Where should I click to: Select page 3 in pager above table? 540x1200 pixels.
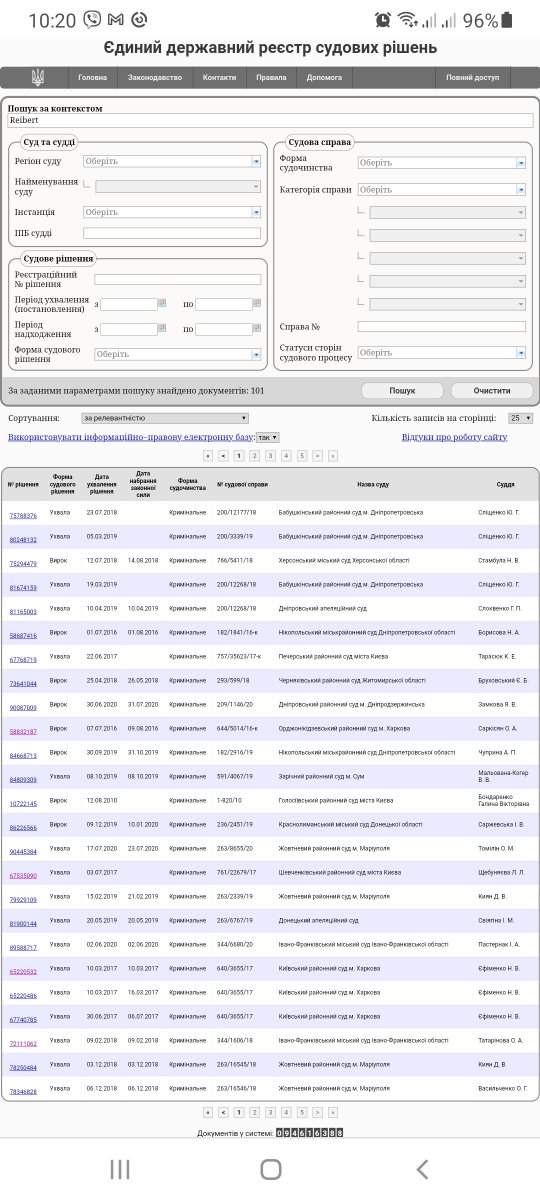pyautogui.click(x=270, y=455)
